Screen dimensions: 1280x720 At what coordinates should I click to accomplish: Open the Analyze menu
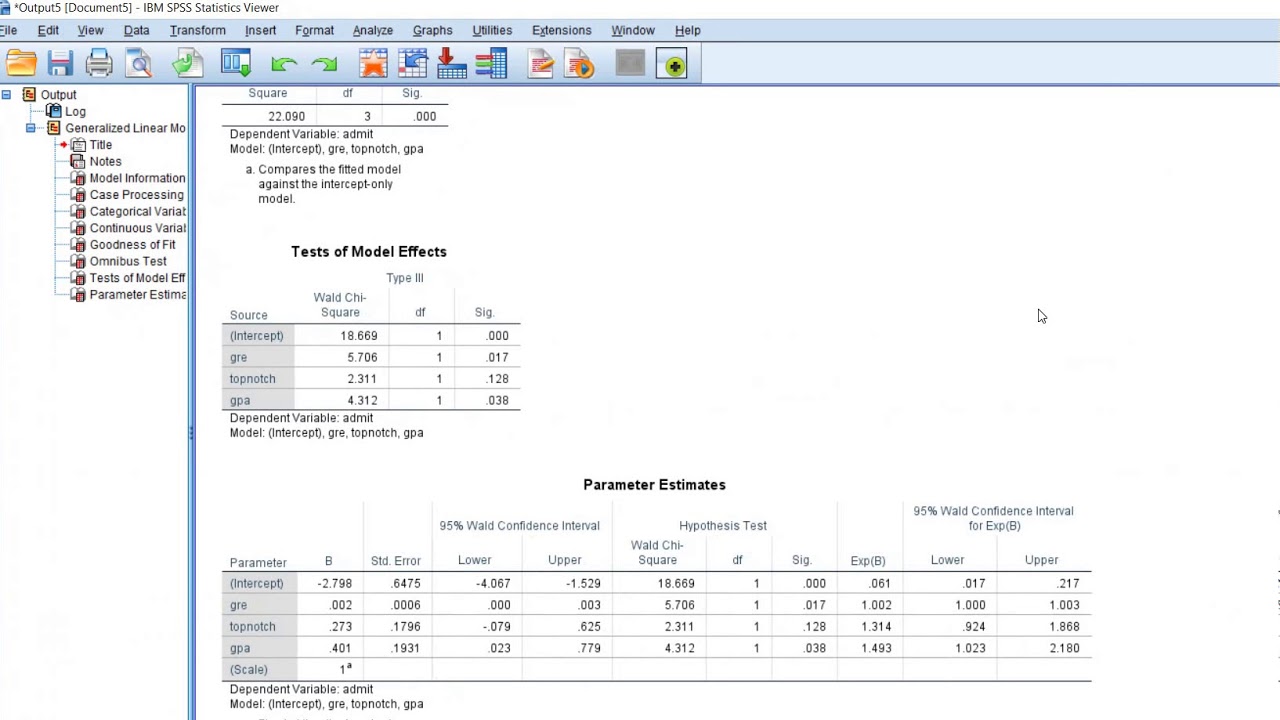click(x=372, y=30)
